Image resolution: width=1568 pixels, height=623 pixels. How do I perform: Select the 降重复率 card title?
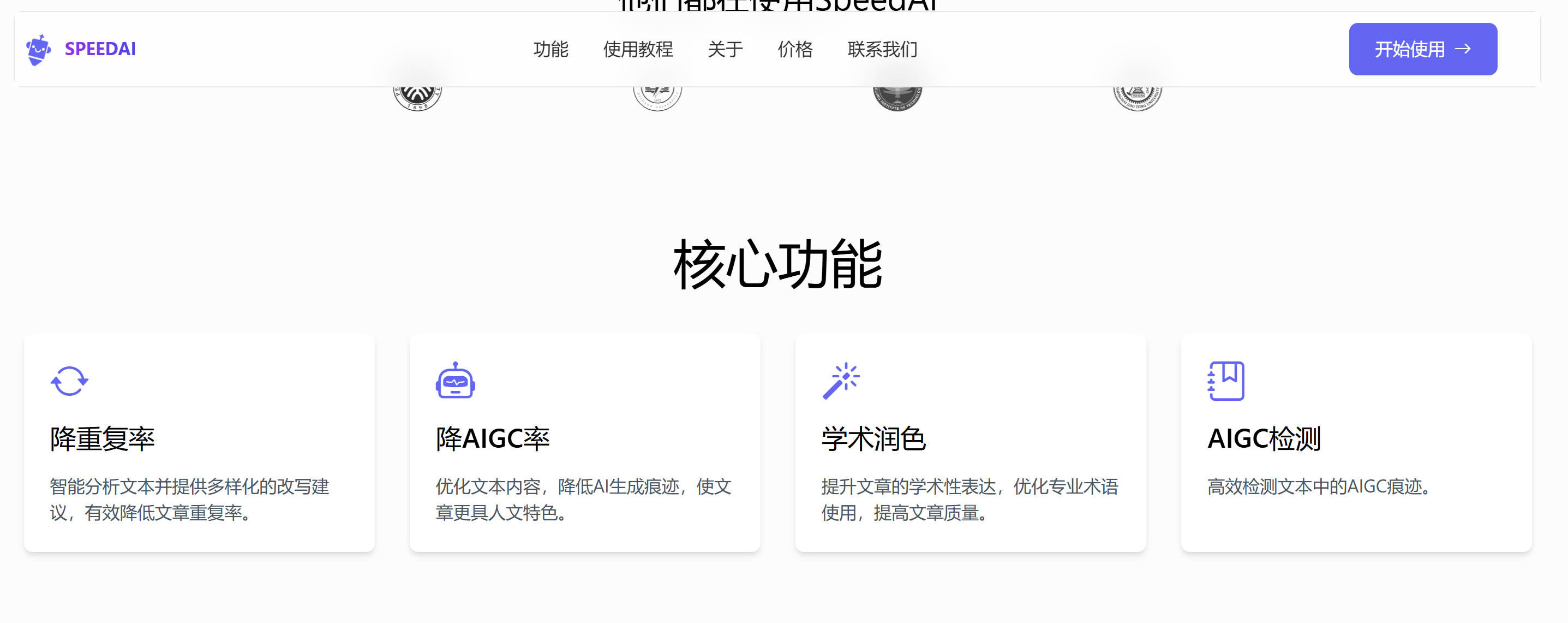point(102,439)
